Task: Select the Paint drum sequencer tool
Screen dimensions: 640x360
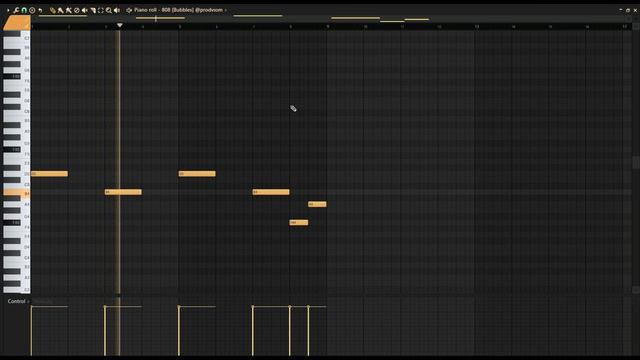Action: (x=69, y=10)
